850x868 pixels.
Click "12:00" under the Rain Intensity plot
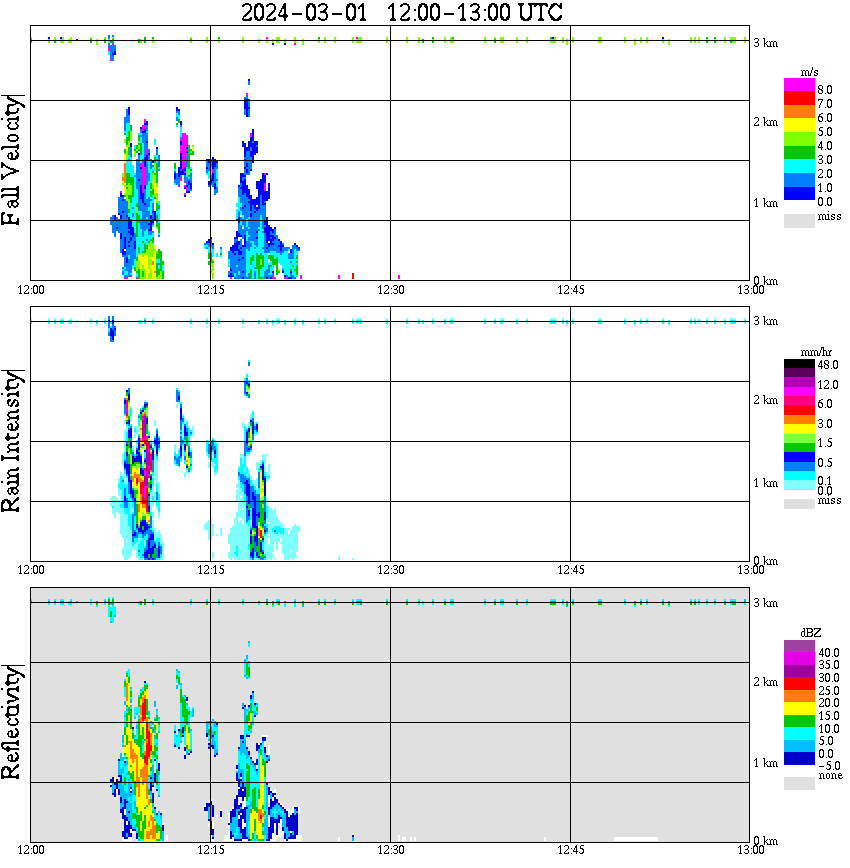[31, 570]
